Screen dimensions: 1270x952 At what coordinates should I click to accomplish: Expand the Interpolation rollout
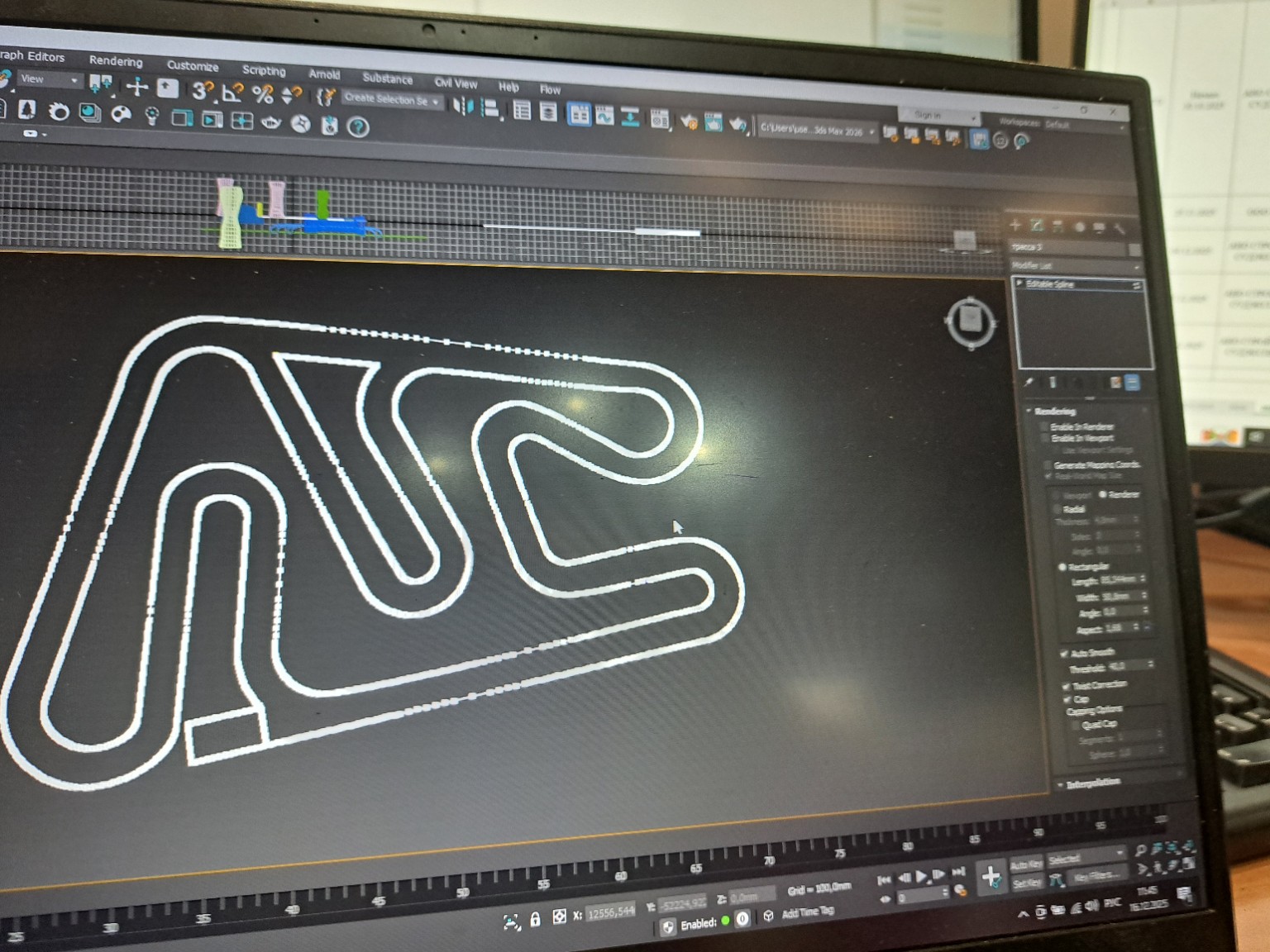click(x=1091, y=783)
